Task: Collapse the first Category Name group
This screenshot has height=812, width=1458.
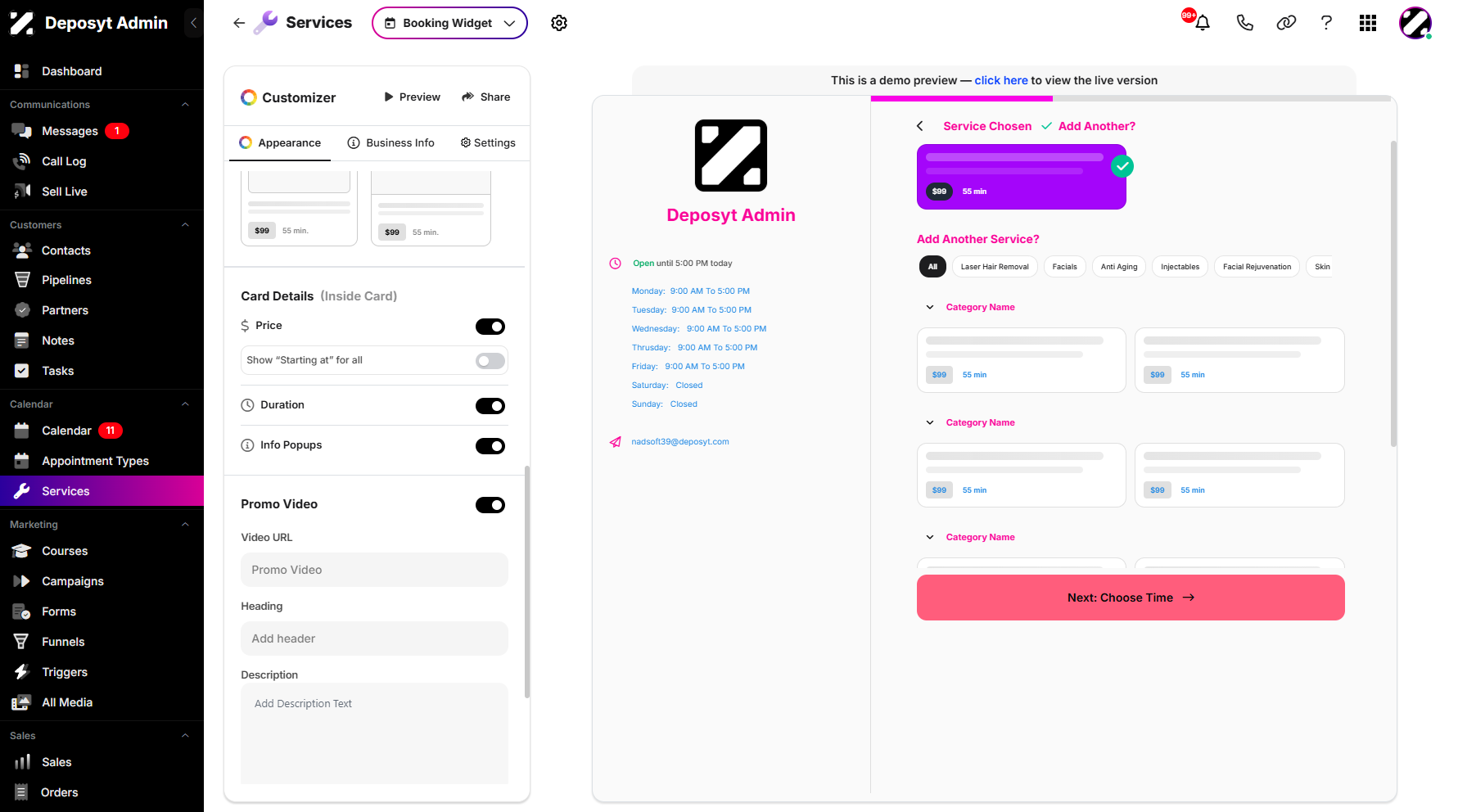Action: [x=930, y=307]
